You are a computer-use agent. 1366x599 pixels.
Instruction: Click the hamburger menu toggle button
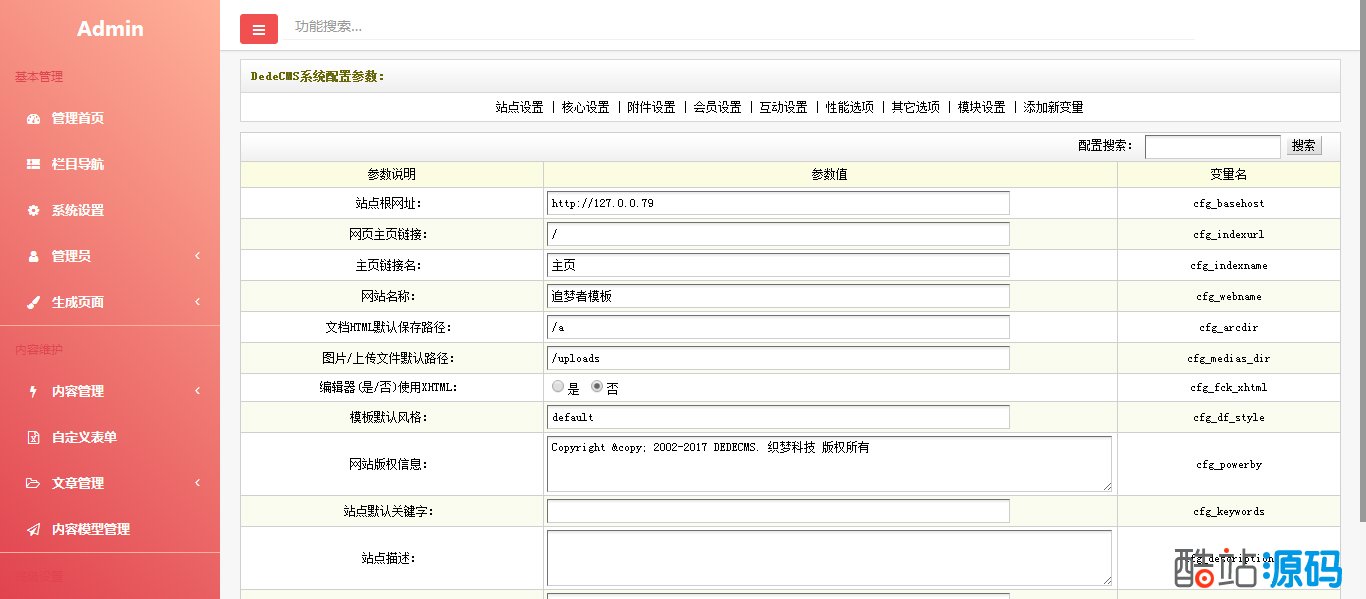(258, 29)
